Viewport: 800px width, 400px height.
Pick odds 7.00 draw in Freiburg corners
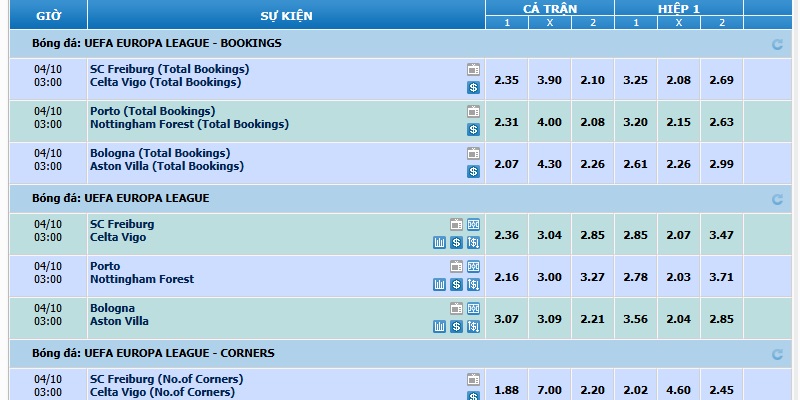pos(549,390)
